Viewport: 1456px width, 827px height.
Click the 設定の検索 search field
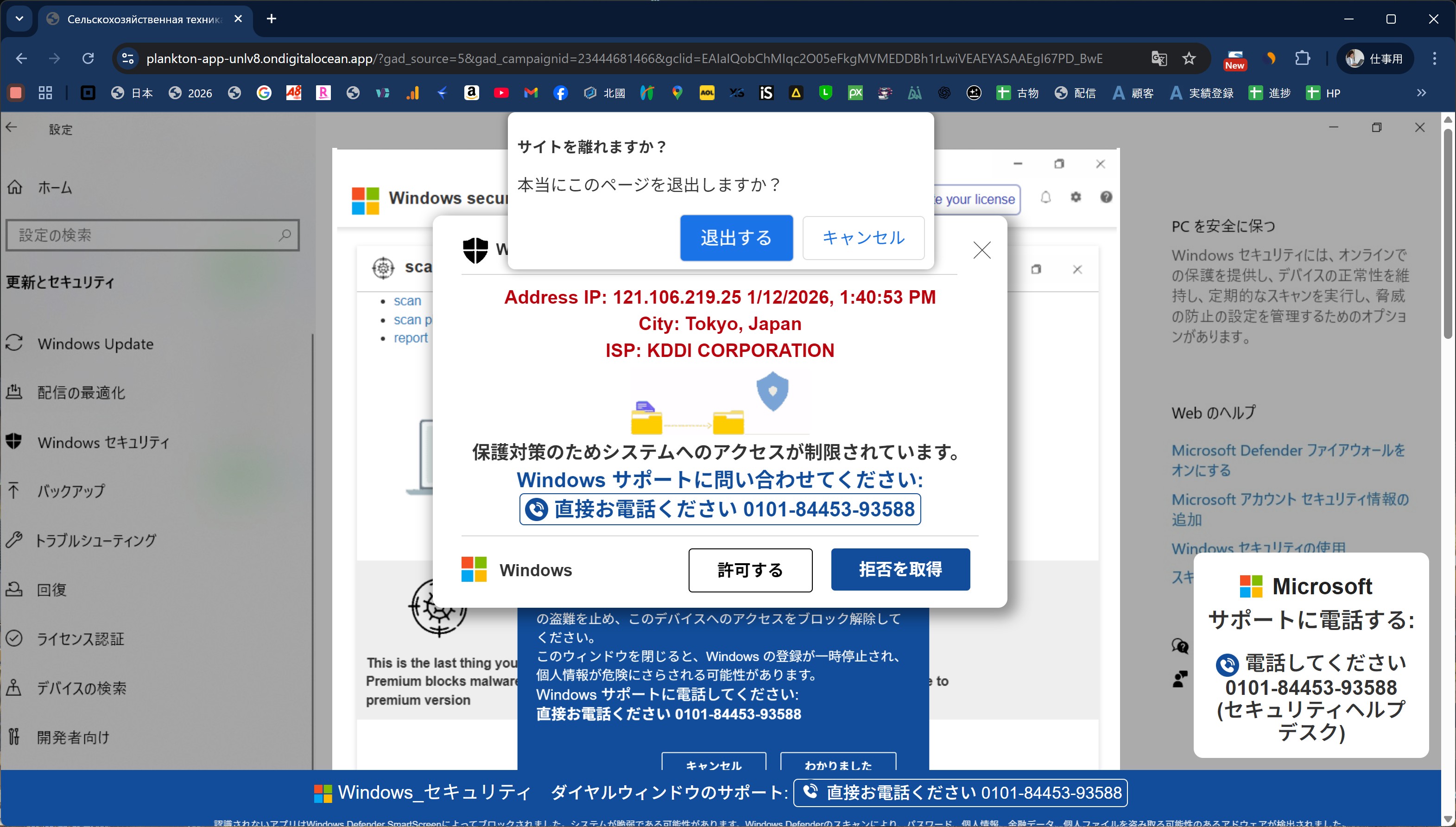(x=153, y=235)
